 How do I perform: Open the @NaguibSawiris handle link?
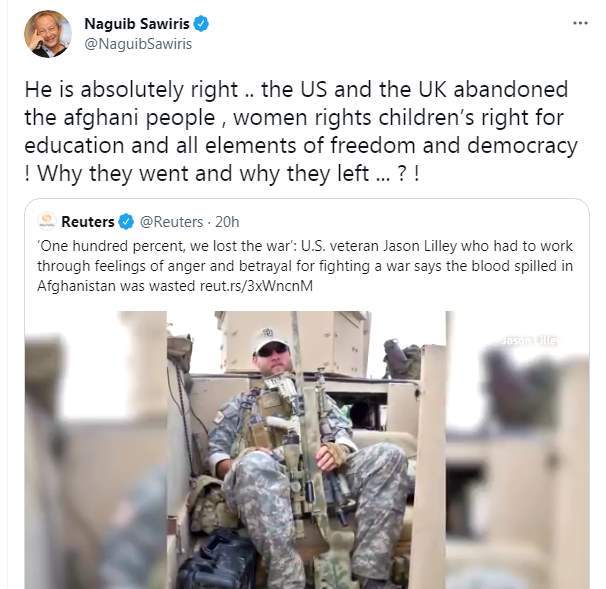138,44
